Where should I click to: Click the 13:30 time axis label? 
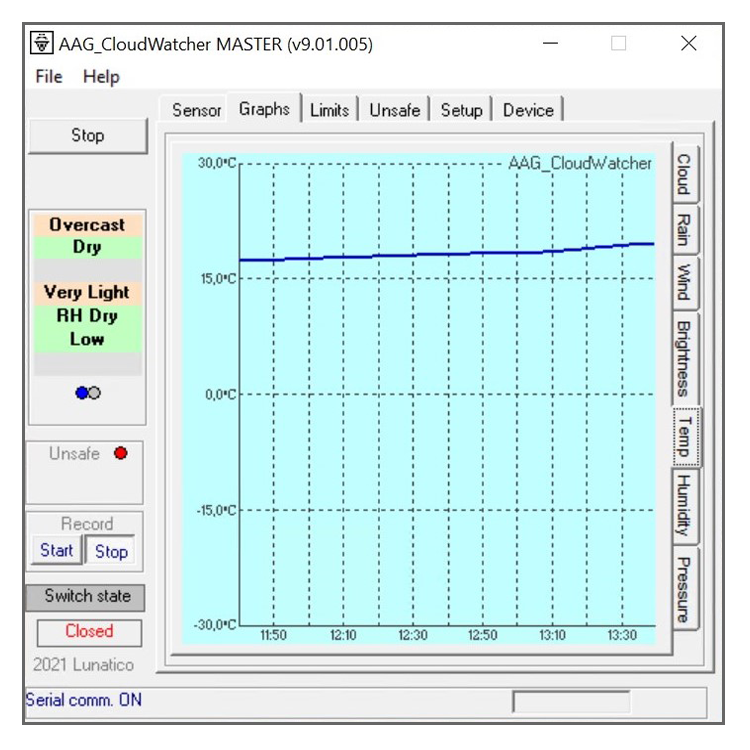click(622, 635)
